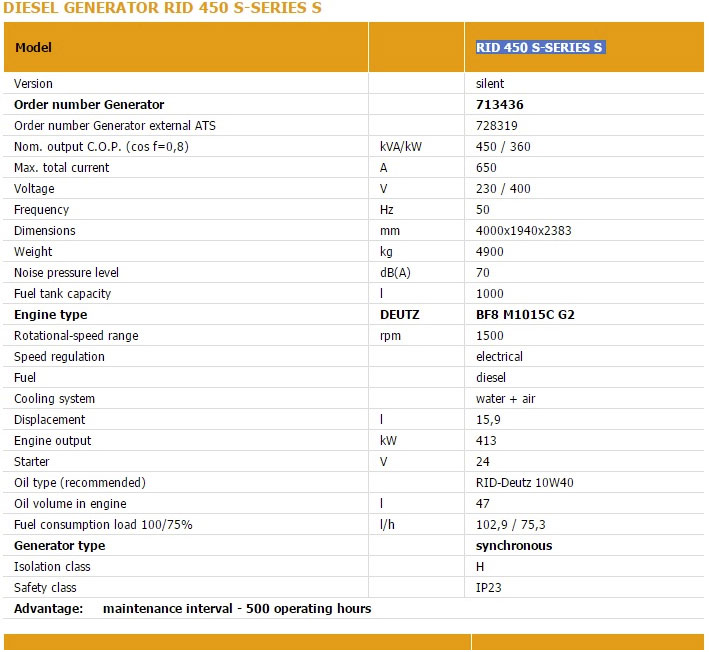Click the speed value '1500'

coord(490,336)
